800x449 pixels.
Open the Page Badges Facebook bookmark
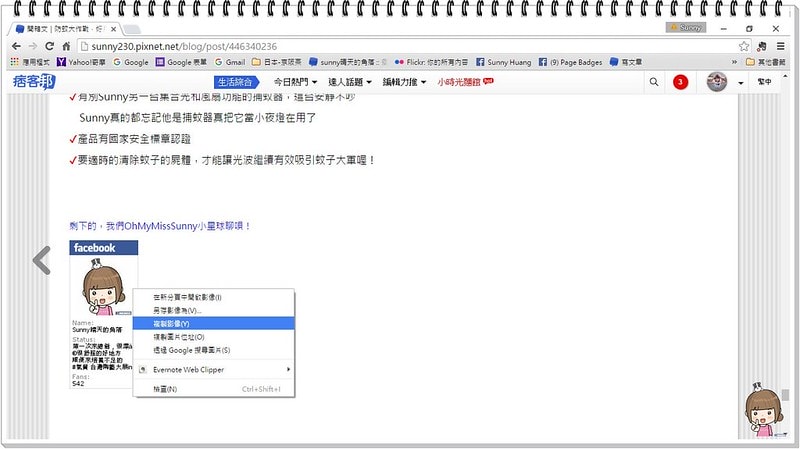coord(570,62)
